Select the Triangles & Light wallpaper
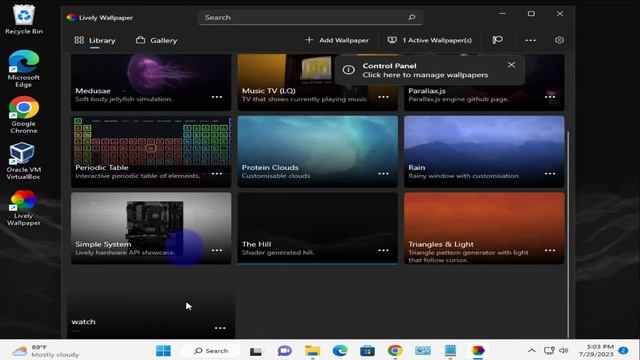 pos(484,228)
